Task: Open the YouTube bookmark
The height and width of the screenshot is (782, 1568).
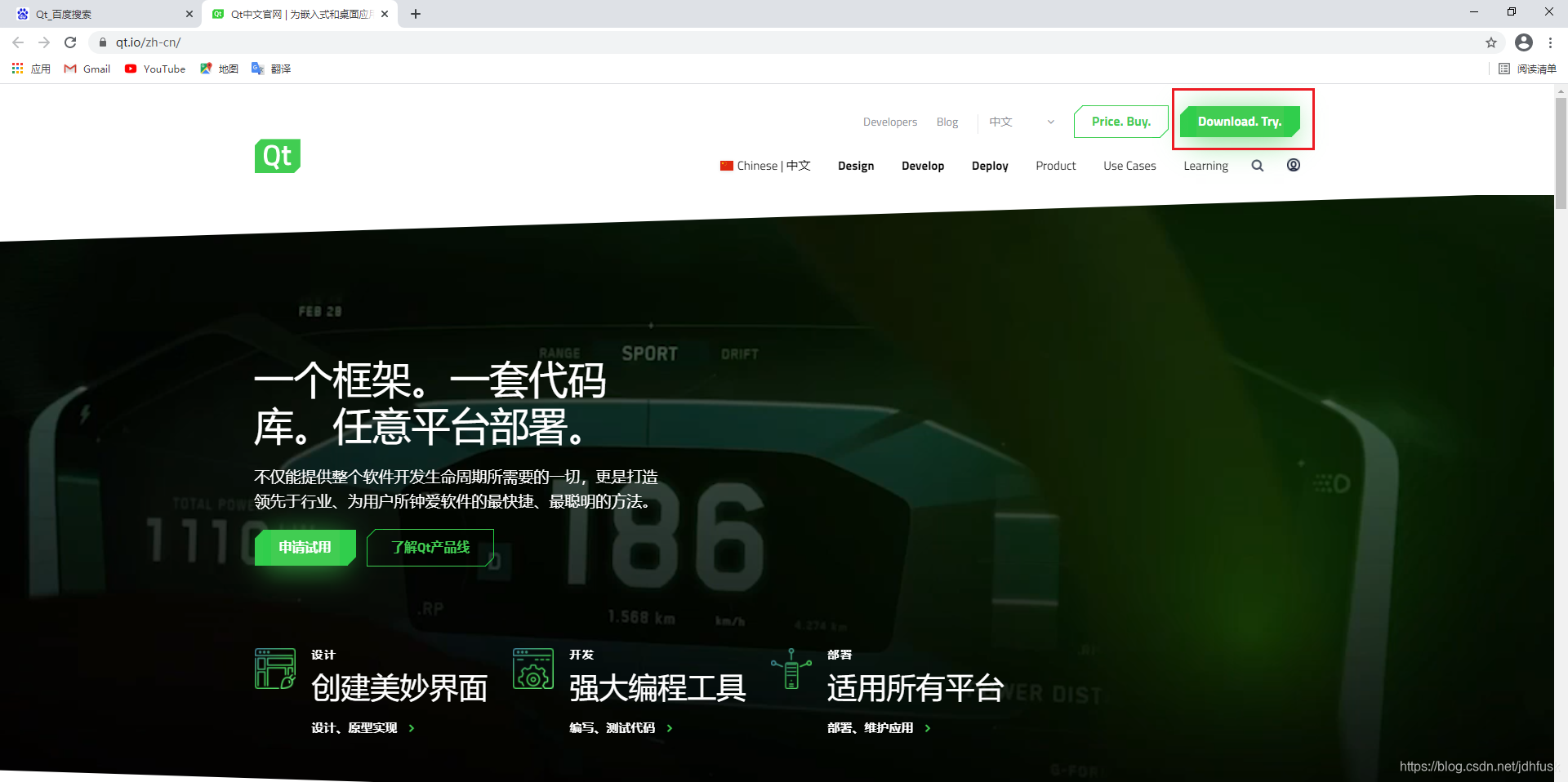Action: tap(155, 69)
